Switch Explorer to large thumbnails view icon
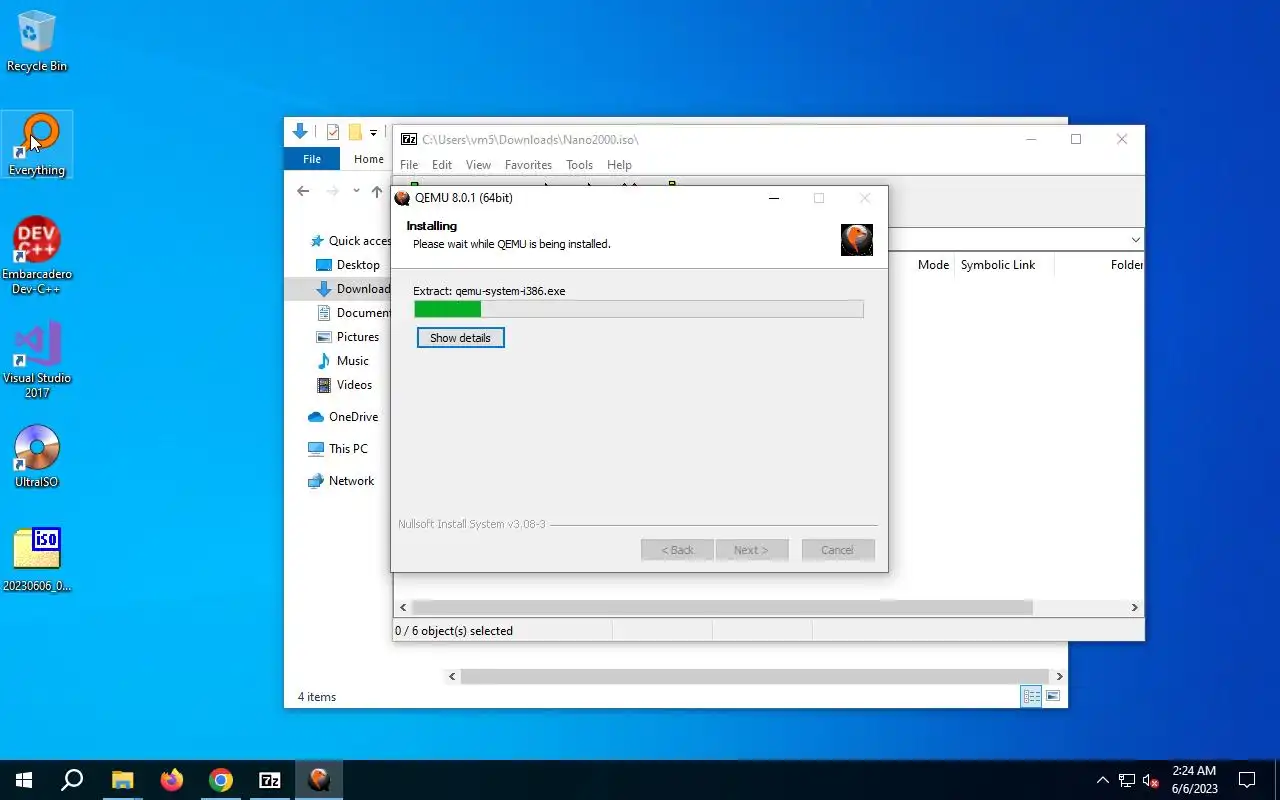The width and height of the screenshot is (1280, 800). (1053, 696)
